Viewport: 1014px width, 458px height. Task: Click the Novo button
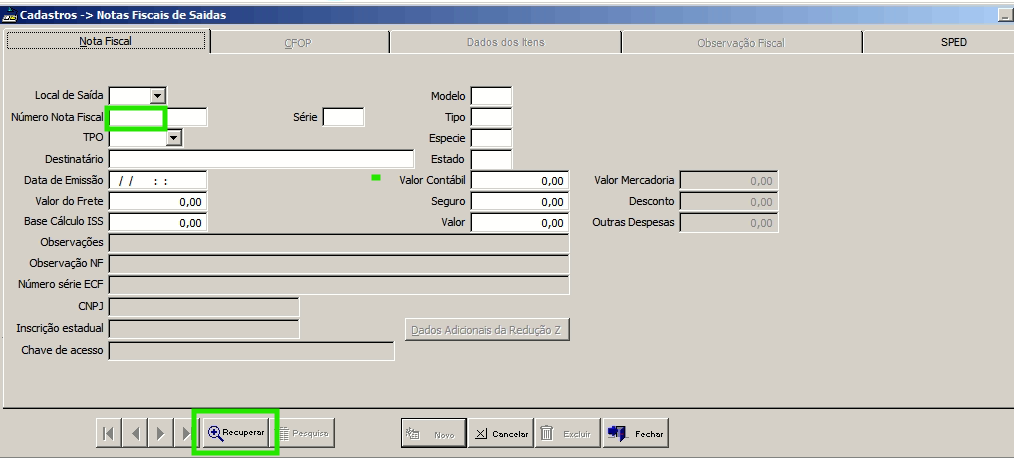433,433
